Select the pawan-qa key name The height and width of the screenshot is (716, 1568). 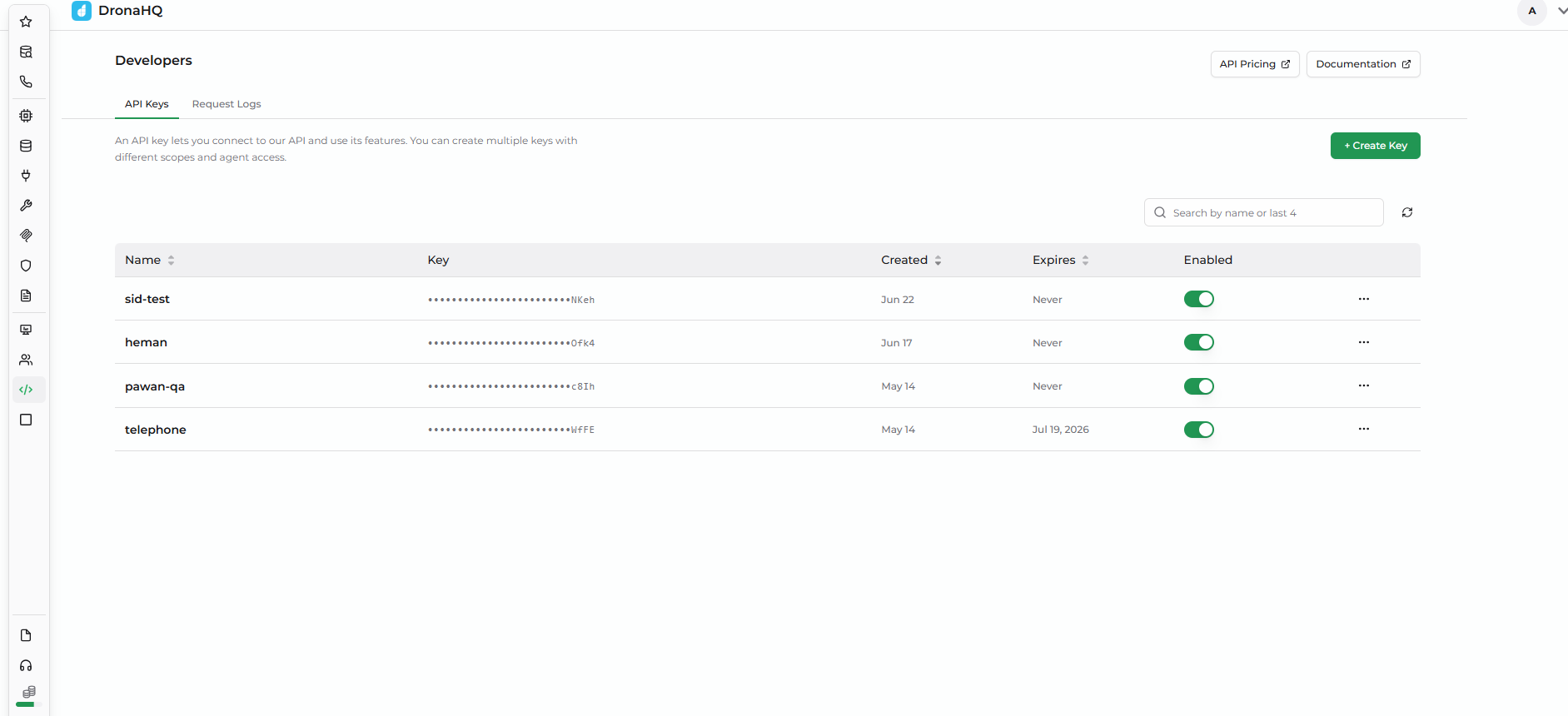click(155, 386)
